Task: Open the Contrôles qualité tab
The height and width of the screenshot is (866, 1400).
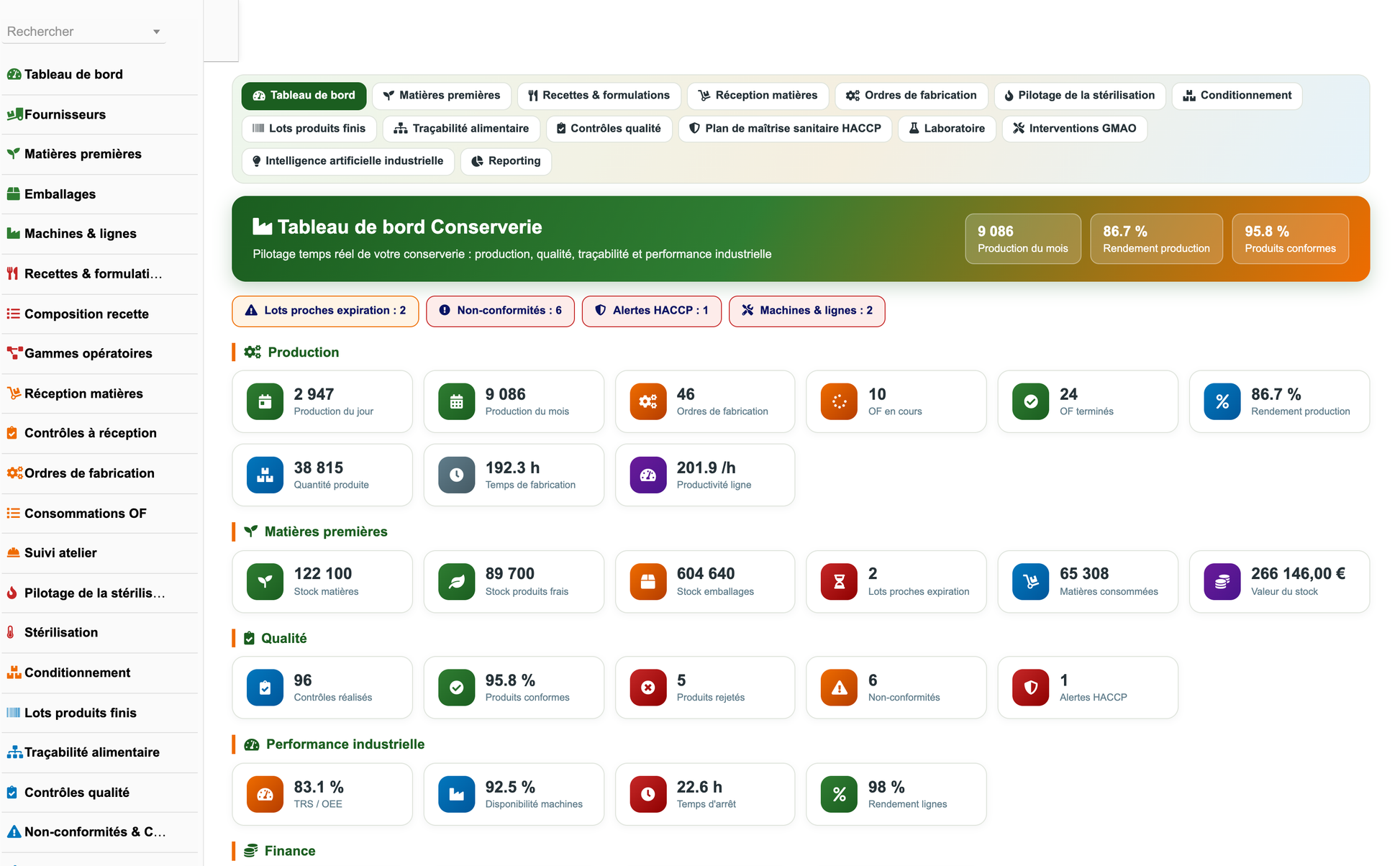Action: tap(609, 129)
